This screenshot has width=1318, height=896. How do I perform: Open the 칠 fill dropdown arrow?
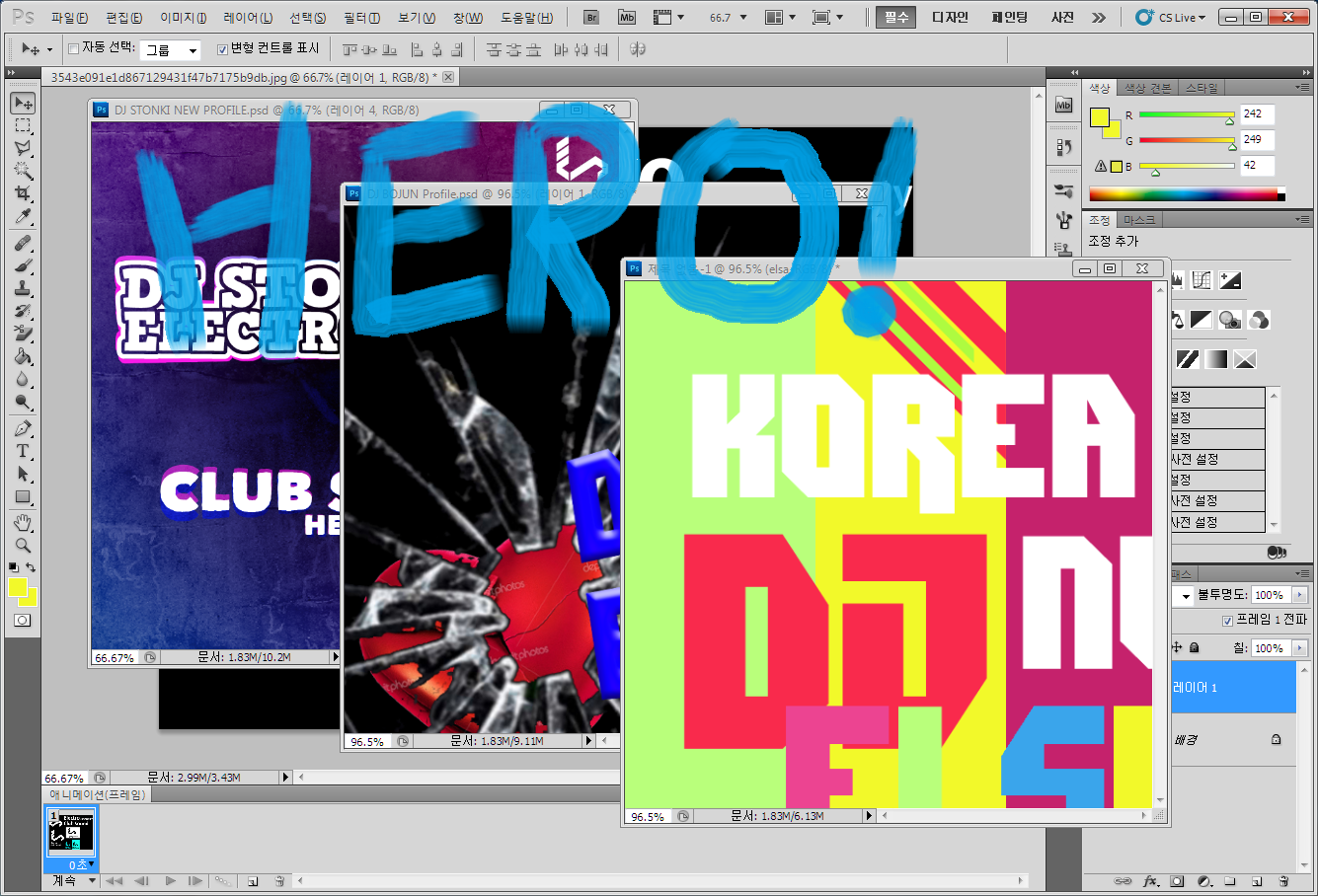pos(1299,648)
